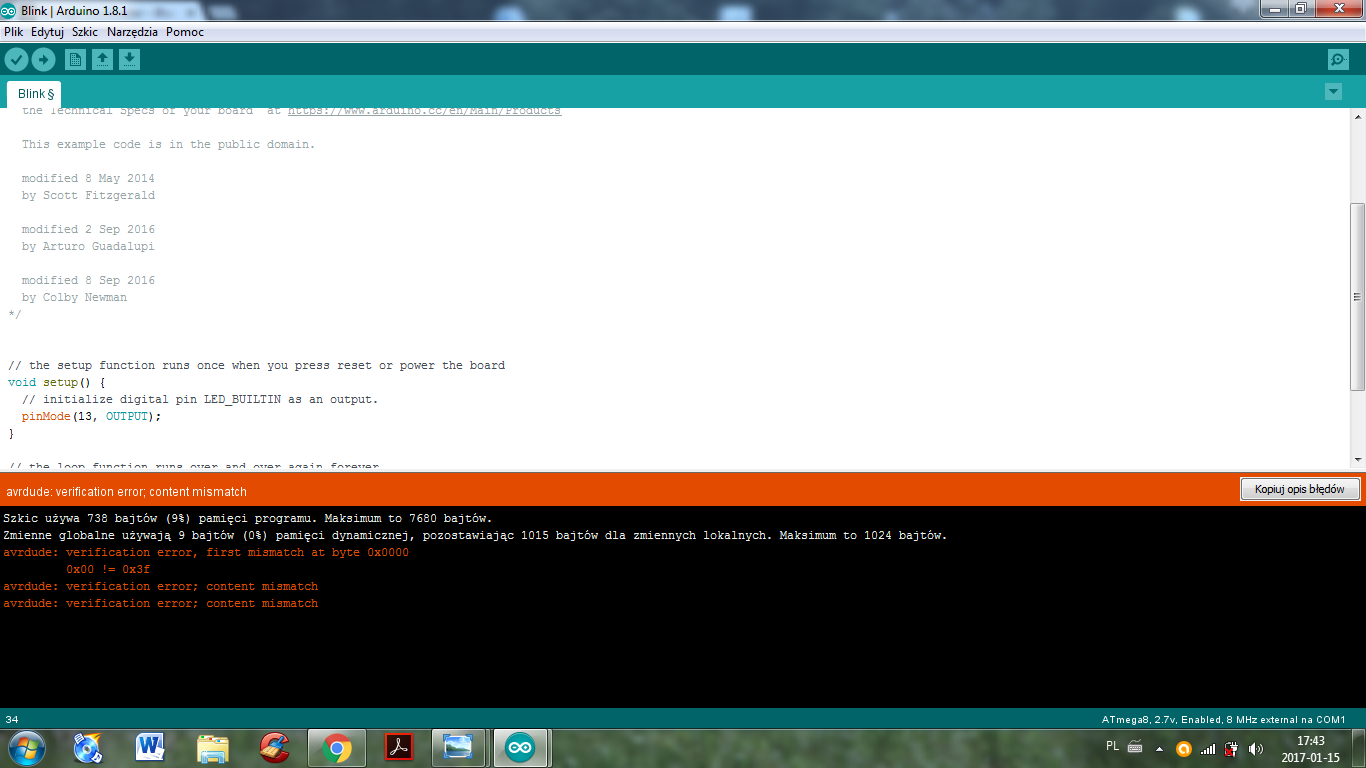Switch to Google Chrome in taskbar

[x=337, y=747]
